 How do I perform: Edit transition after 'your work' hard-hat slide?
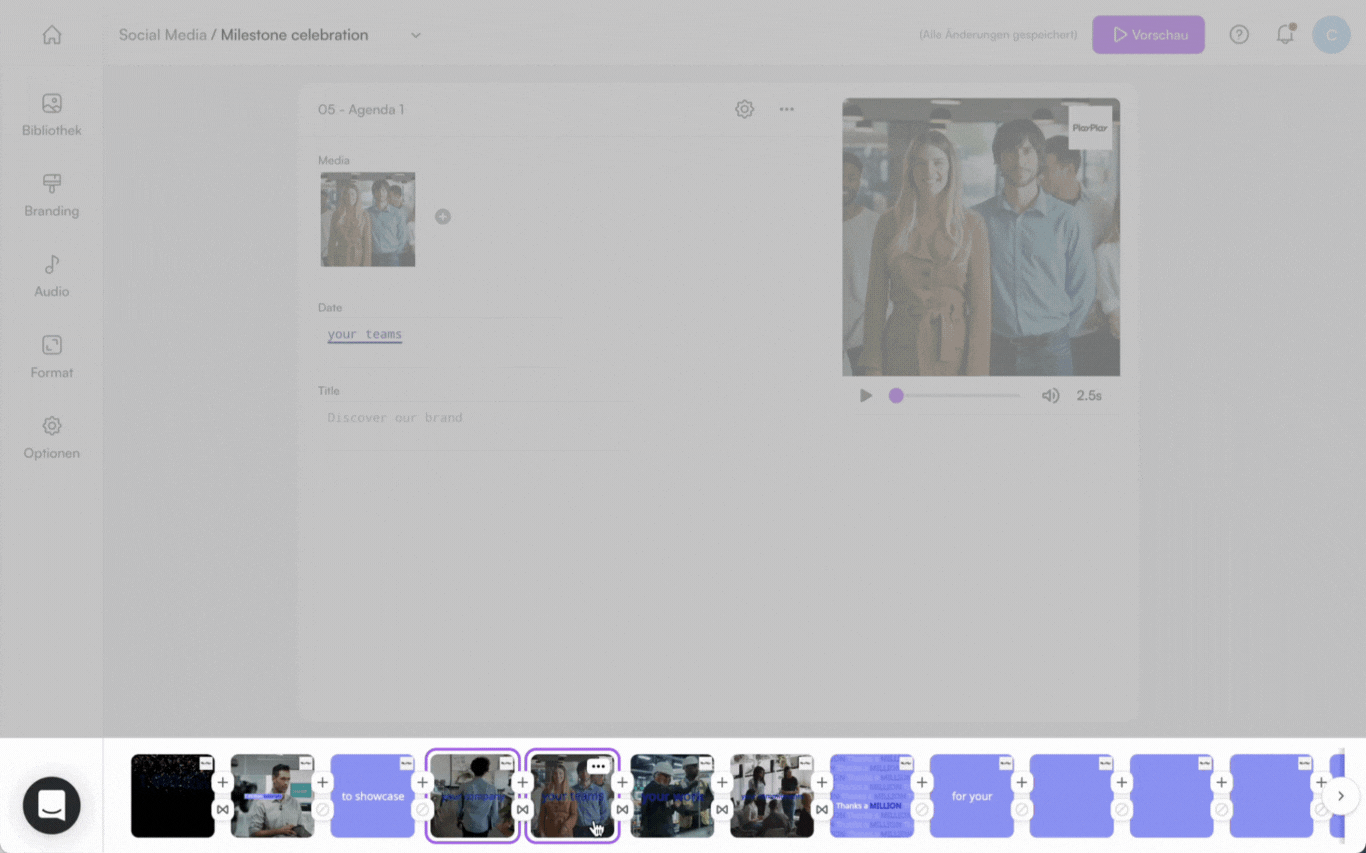pyautogui.click(x=722, y=809)
